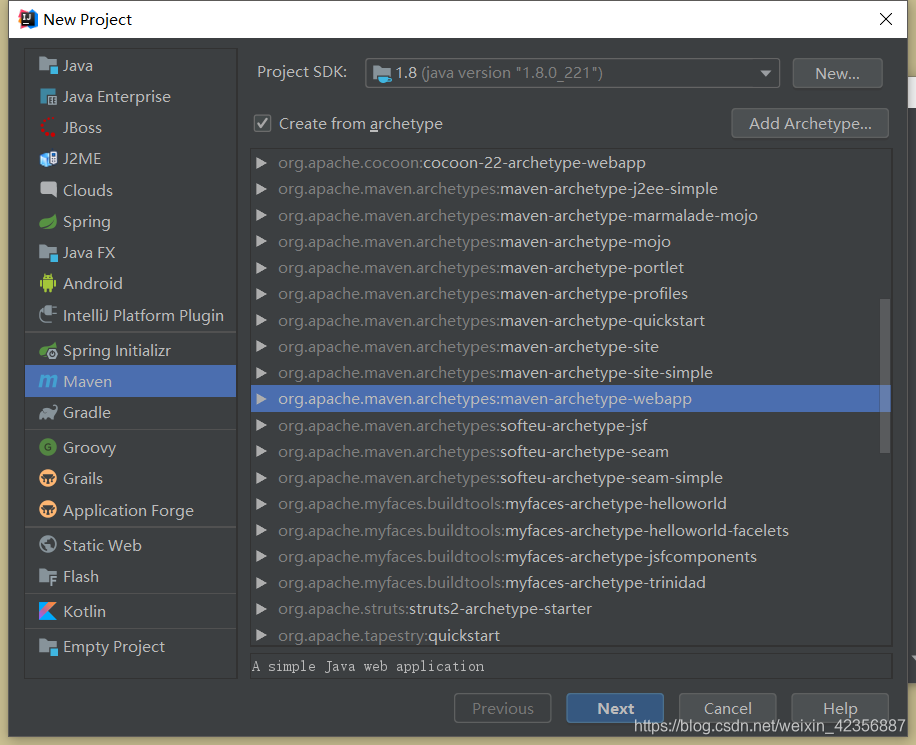Close the New Project dialog

pos(886,19)
